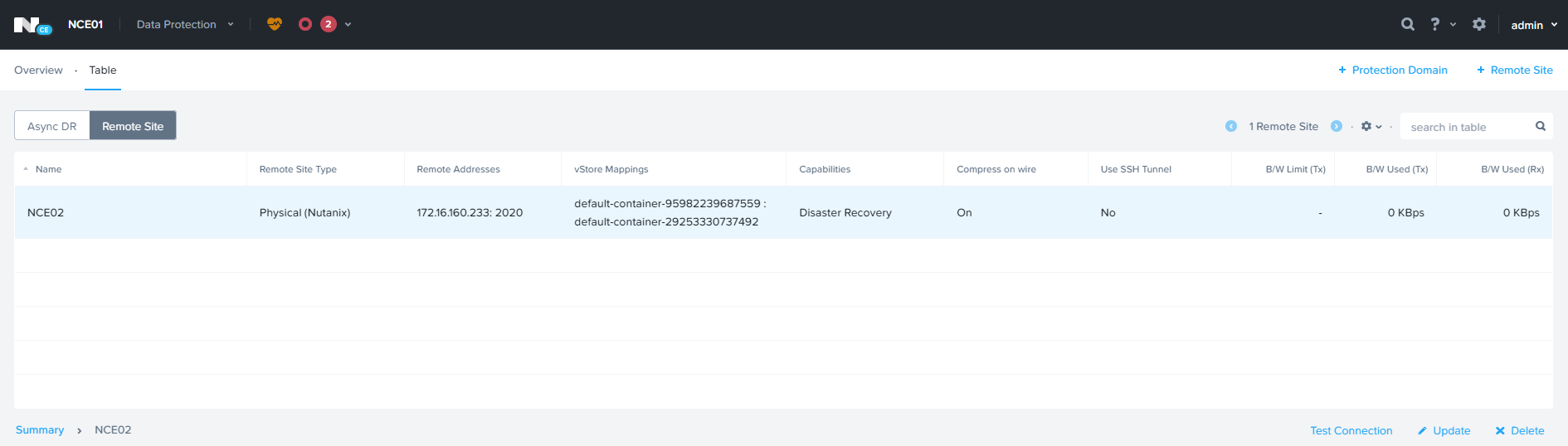Click the help question mark icon
Screen dimensions: 1568x446
(x=1435, y=24)
